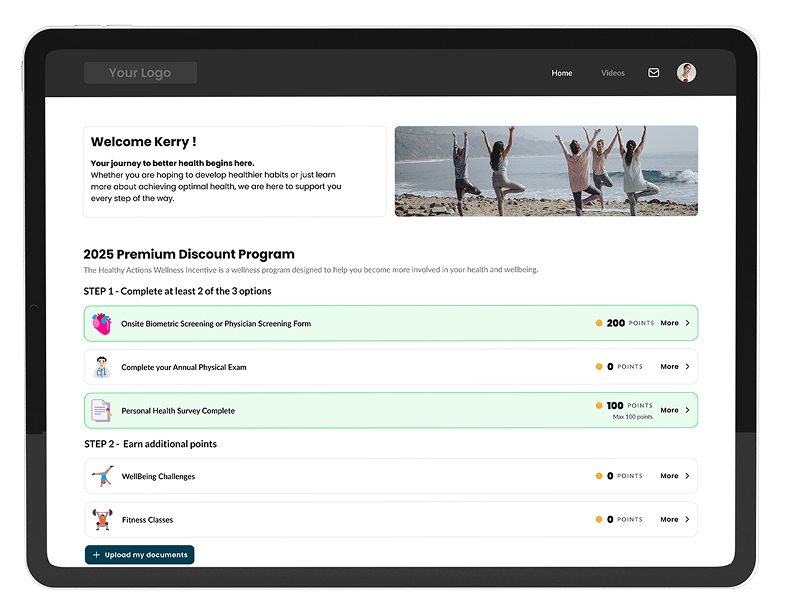Viewport: 785px width, 615px height.
Task: Click Upload my documents button
Action: [x=140, y=555]
